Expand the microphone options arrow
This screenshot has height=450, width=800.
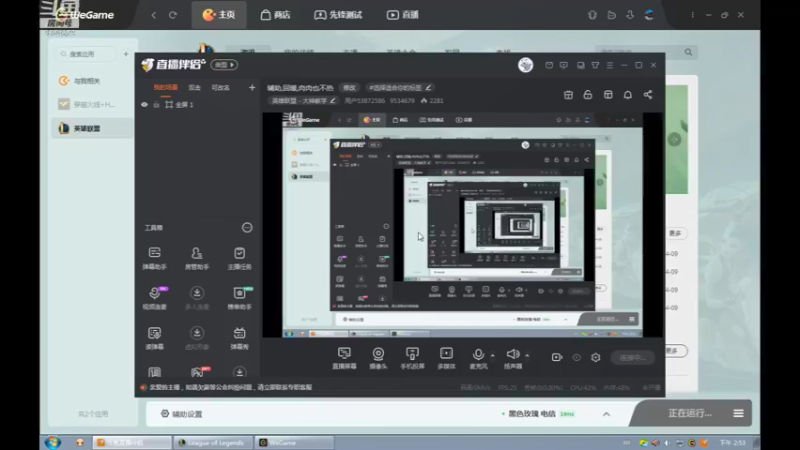tap(492, 355)
